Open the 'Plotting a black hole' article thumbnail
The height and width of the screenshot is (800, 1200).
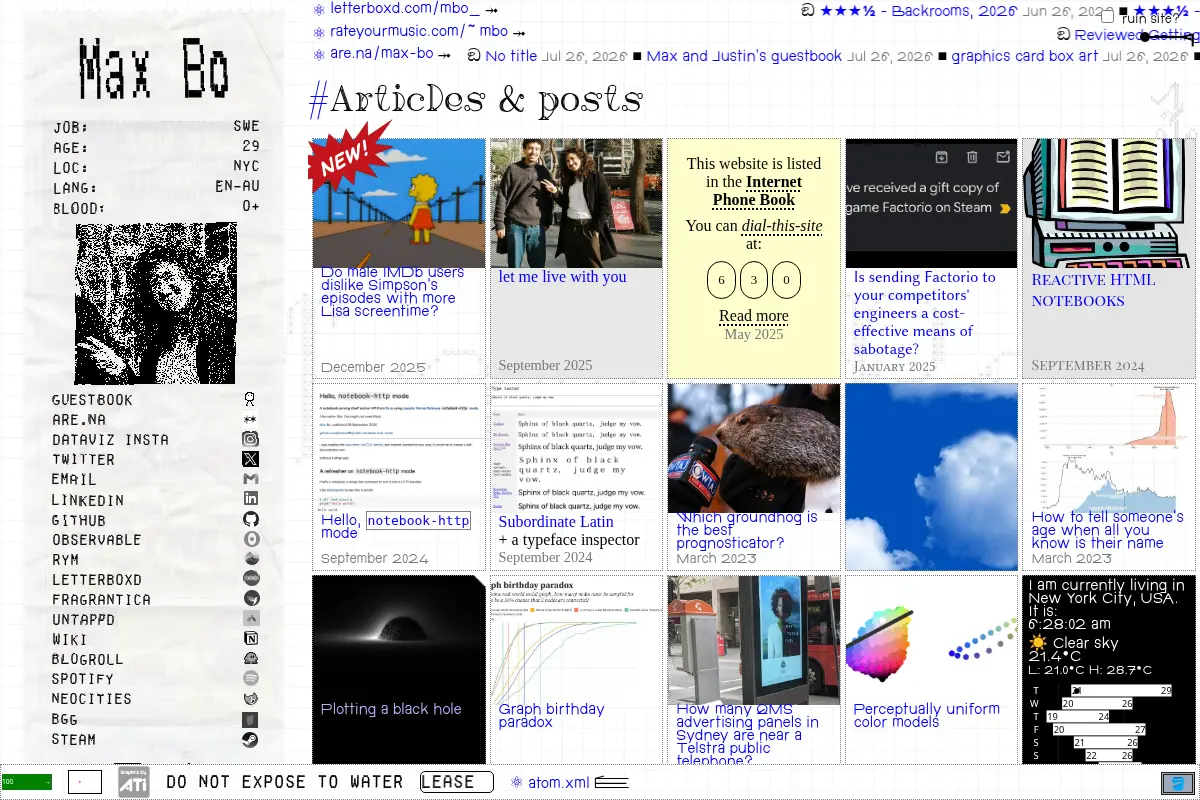[x=399, y=670]
